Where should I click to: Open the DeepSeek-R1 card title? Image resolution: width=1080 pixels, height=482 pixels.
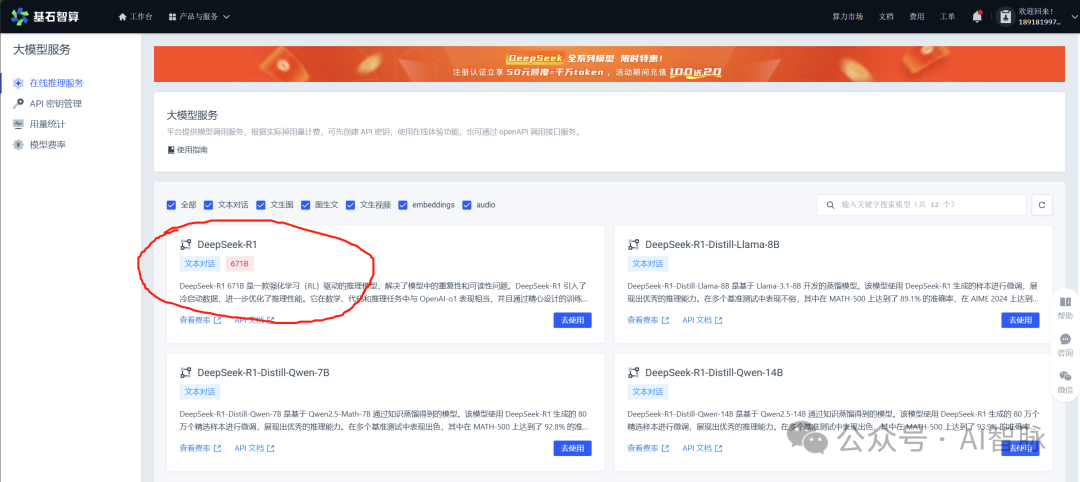[227, 244]
